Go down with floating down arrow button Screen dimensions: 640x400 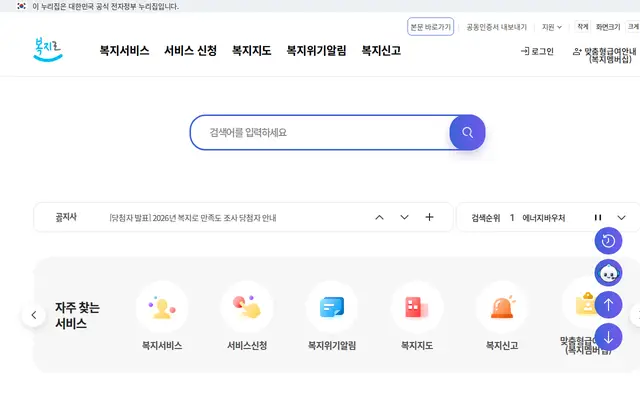(608, 337)
